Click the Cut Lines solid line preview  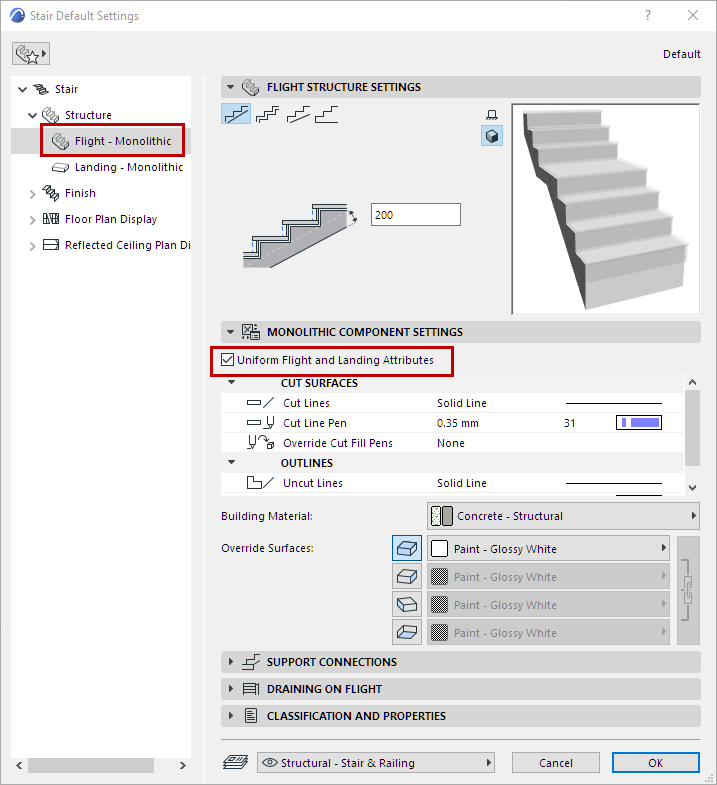click(613, 403)
